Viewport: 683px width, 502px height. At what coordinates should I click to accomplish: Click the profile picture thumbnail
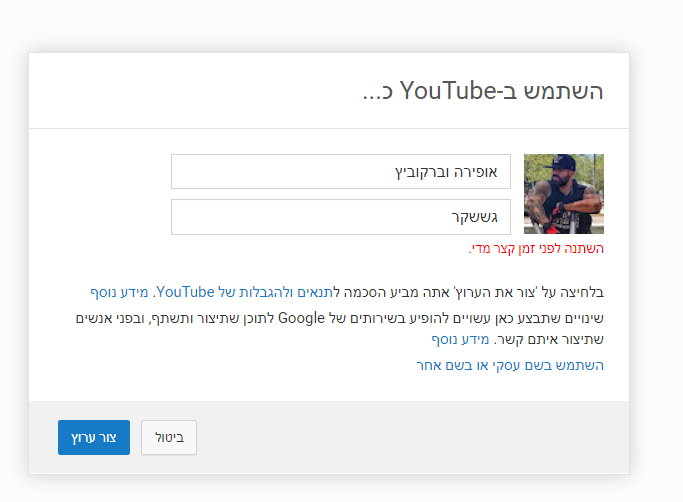[564, 194]
